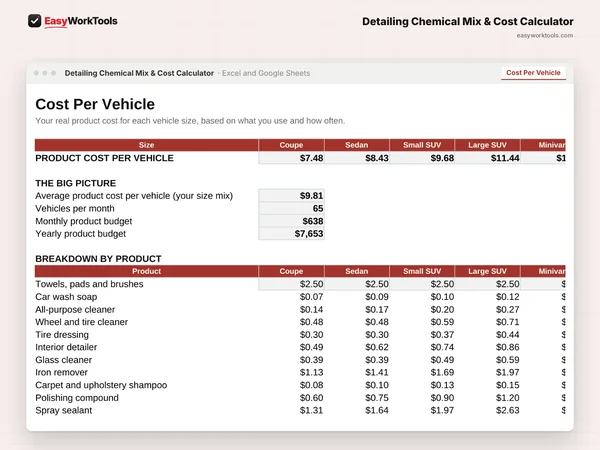This screenshot has width=600, height=450.
Task: Select the Large SUV header in the size row
Action: coord(487,145)
